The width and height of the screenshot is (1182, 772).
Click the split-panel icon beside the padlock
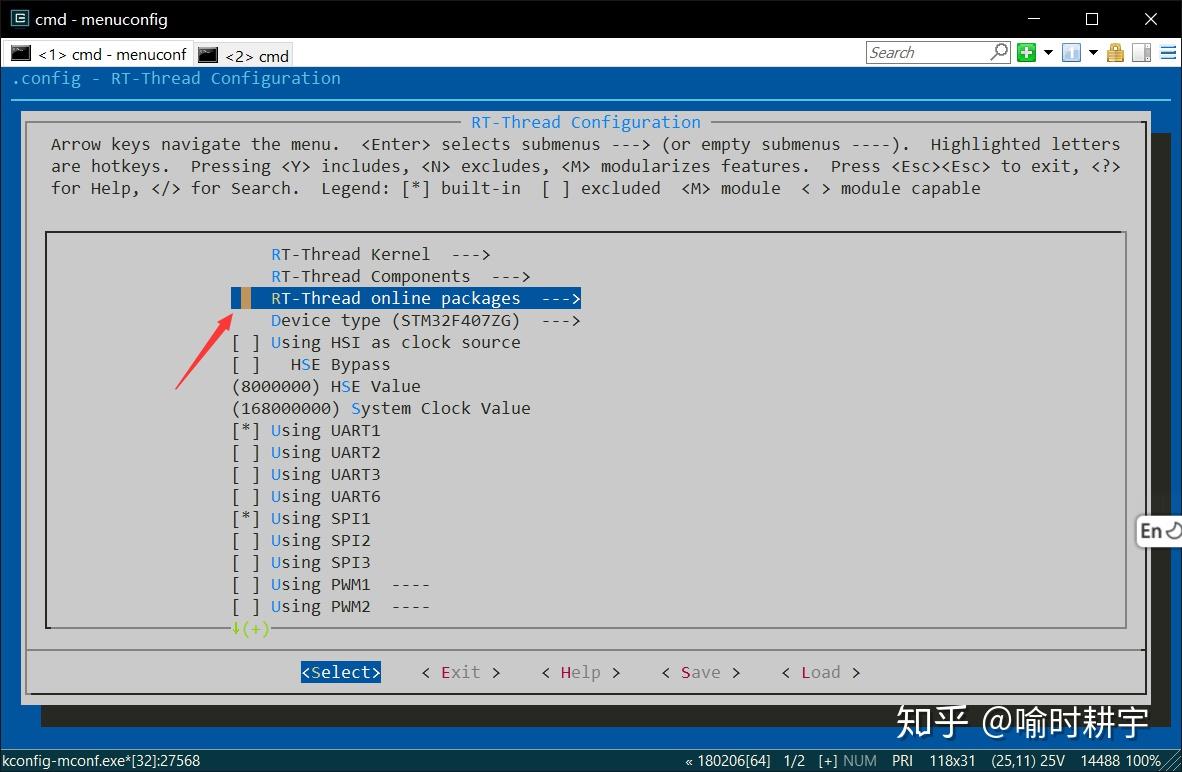pyautogui.click(x=1141, y=52)
